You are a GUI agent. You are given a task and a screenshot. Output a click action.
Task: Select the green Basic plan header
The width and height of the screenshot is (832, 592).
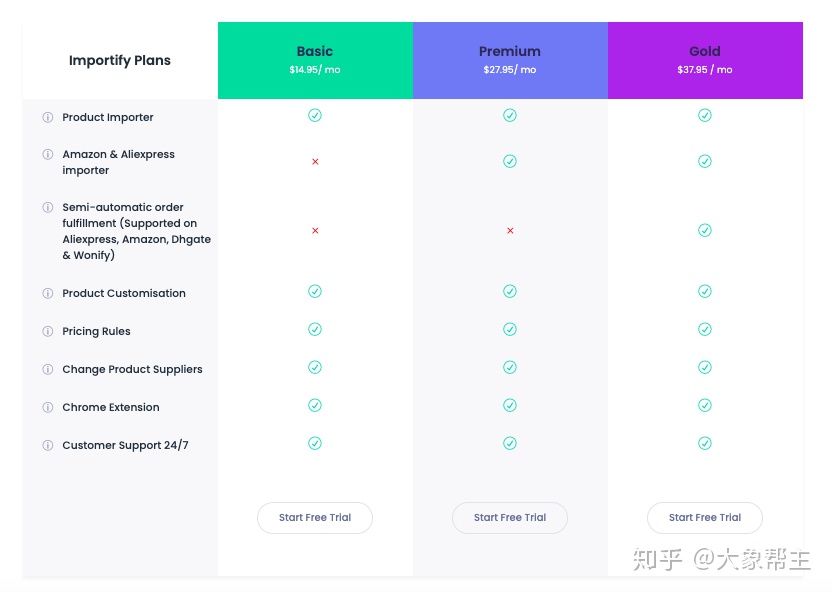point(315,60)
